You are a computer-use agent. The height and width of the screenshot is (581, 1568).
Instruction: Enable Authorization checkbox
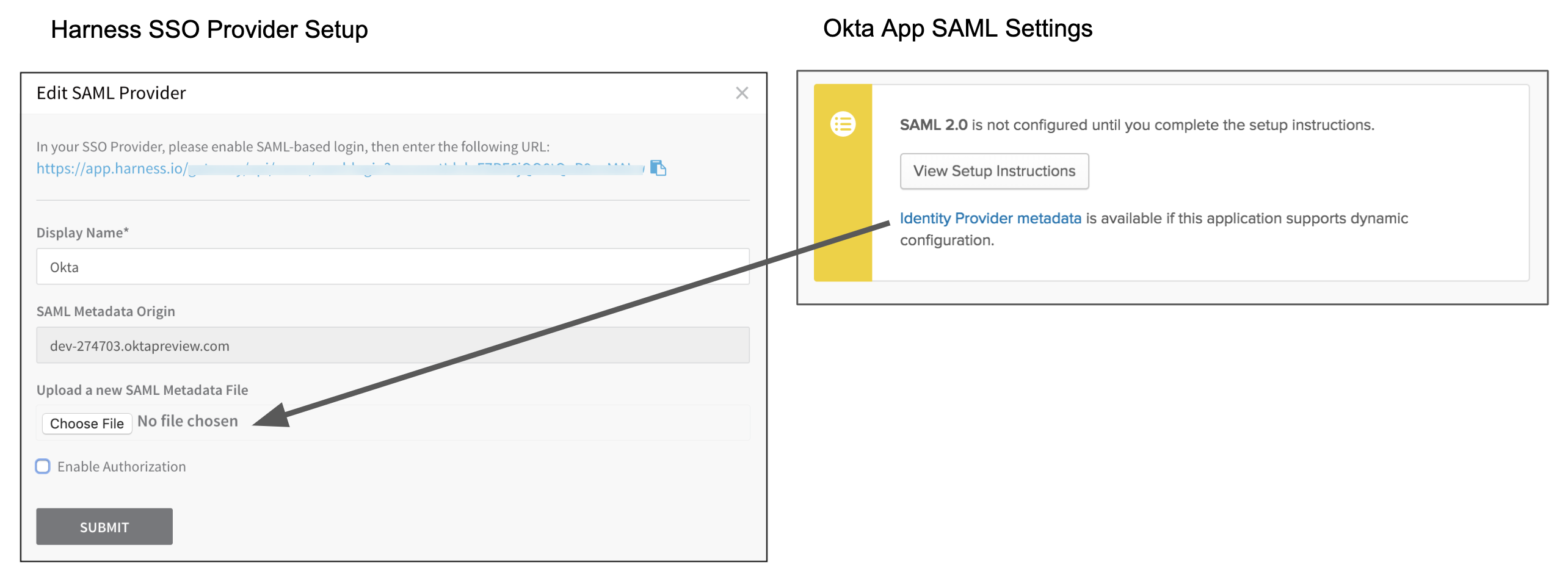click(43, 466)
